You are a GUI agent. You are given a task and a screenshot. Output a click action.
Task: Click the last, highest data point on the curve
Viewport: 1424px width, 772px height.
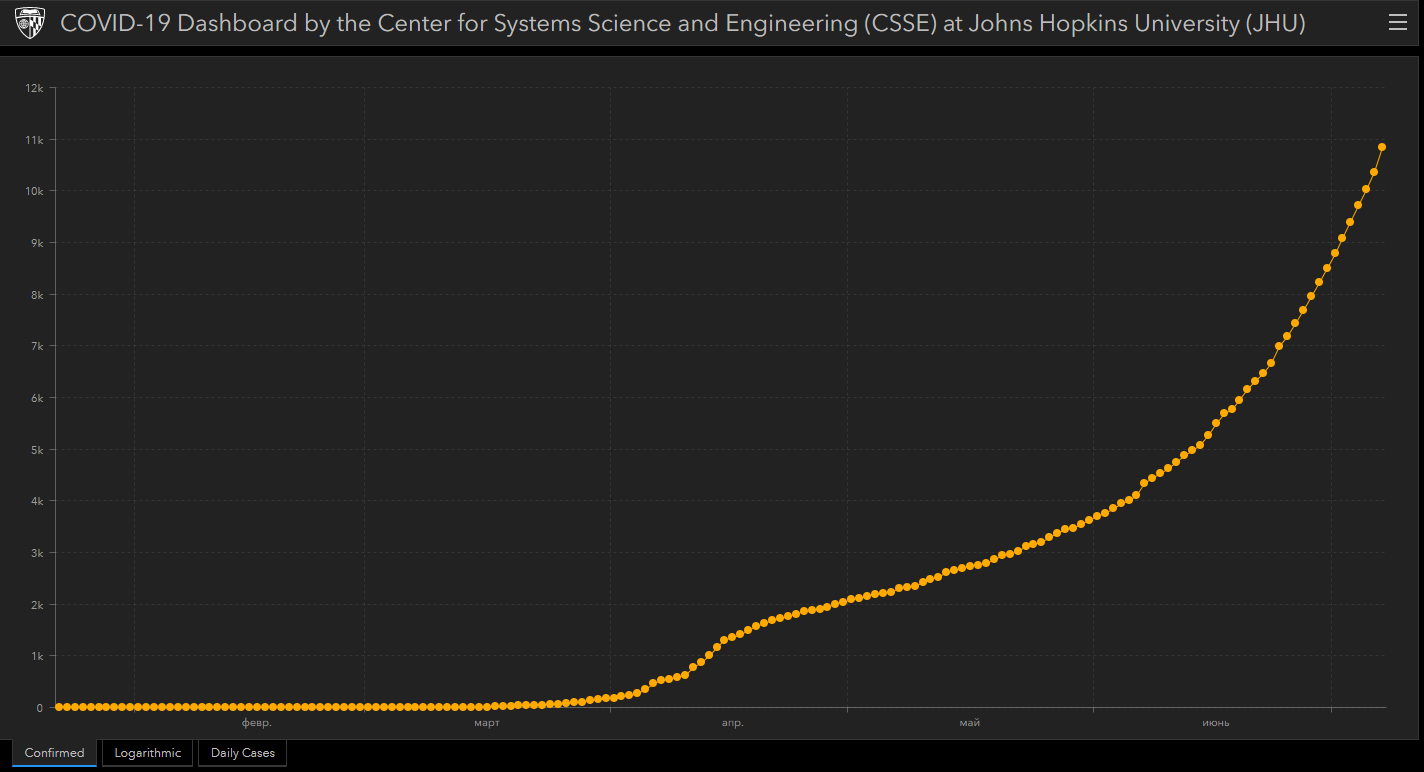point(1381,147)
